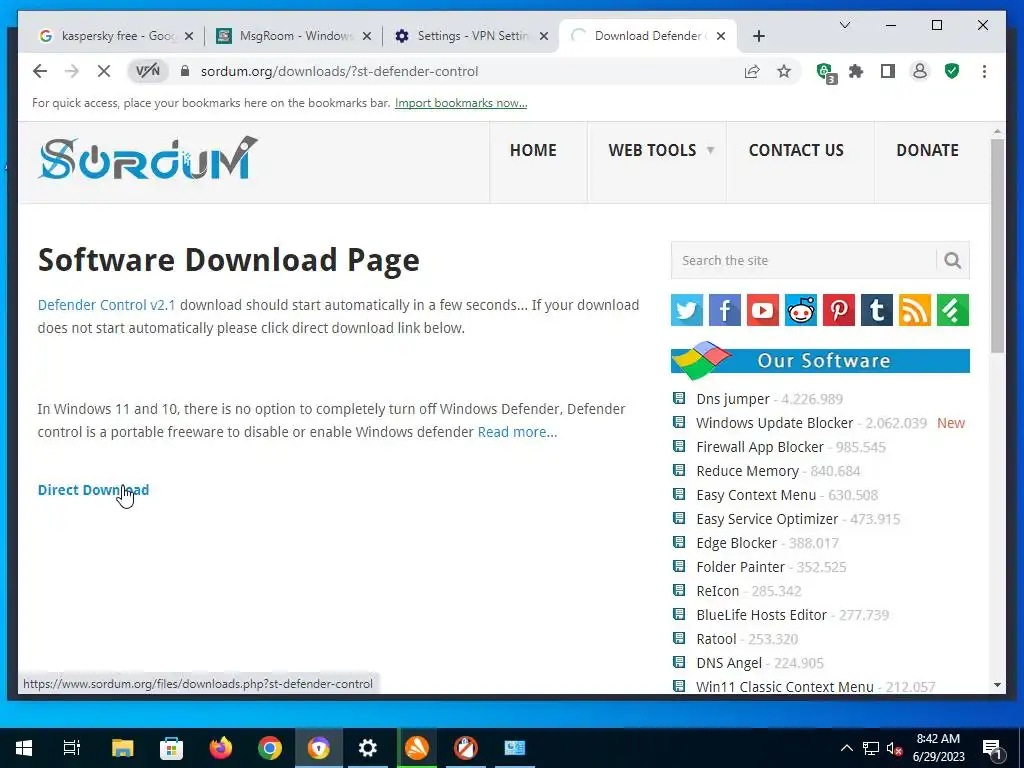This screenshot has height=768, width=1024.
Task: Close the Settings VPN tab
Action: tap(543, 36)
